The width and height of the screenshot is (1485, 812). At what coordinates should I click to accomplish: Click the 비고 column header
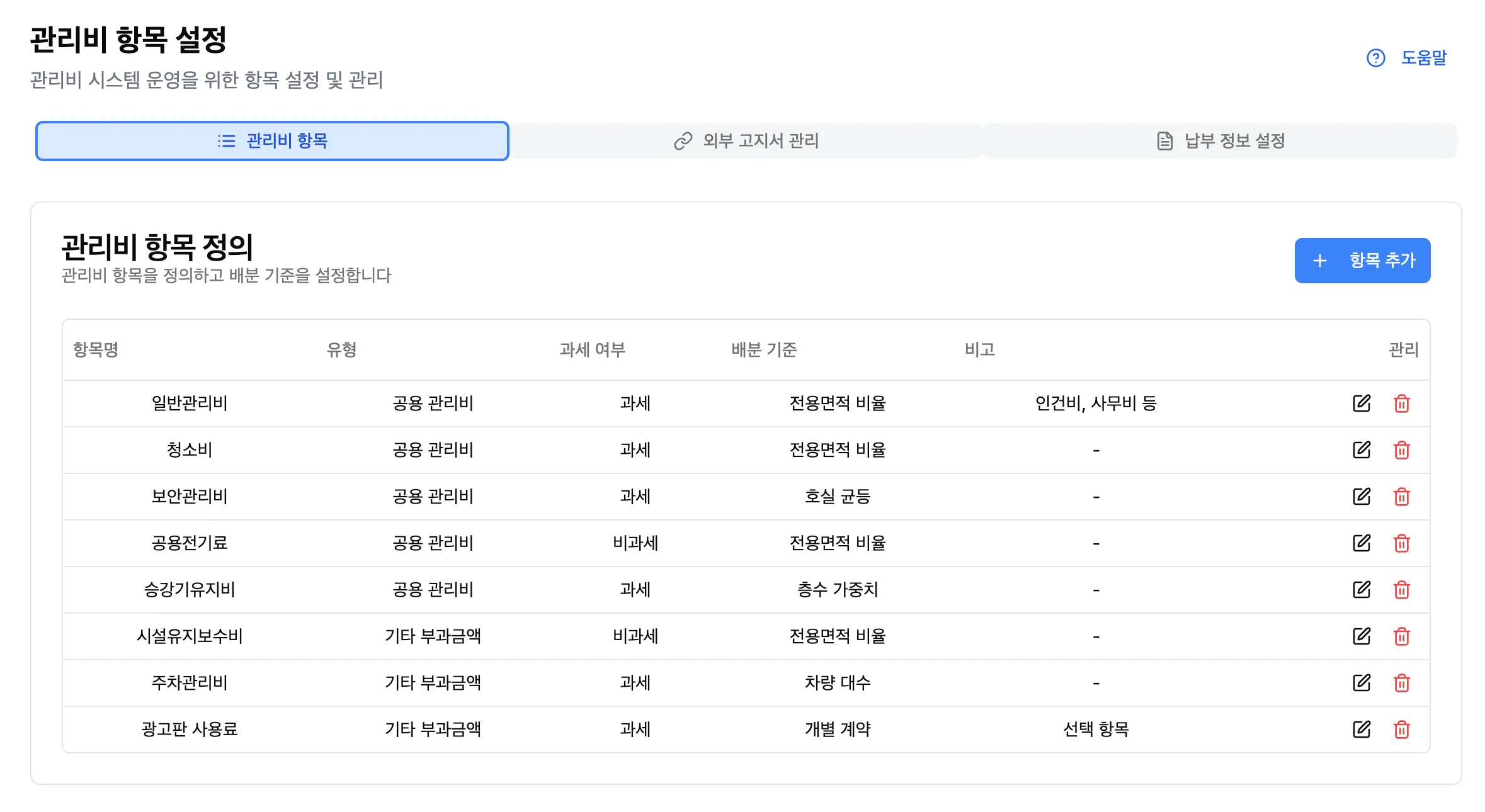pyautogui.click(x=980, y=350)
